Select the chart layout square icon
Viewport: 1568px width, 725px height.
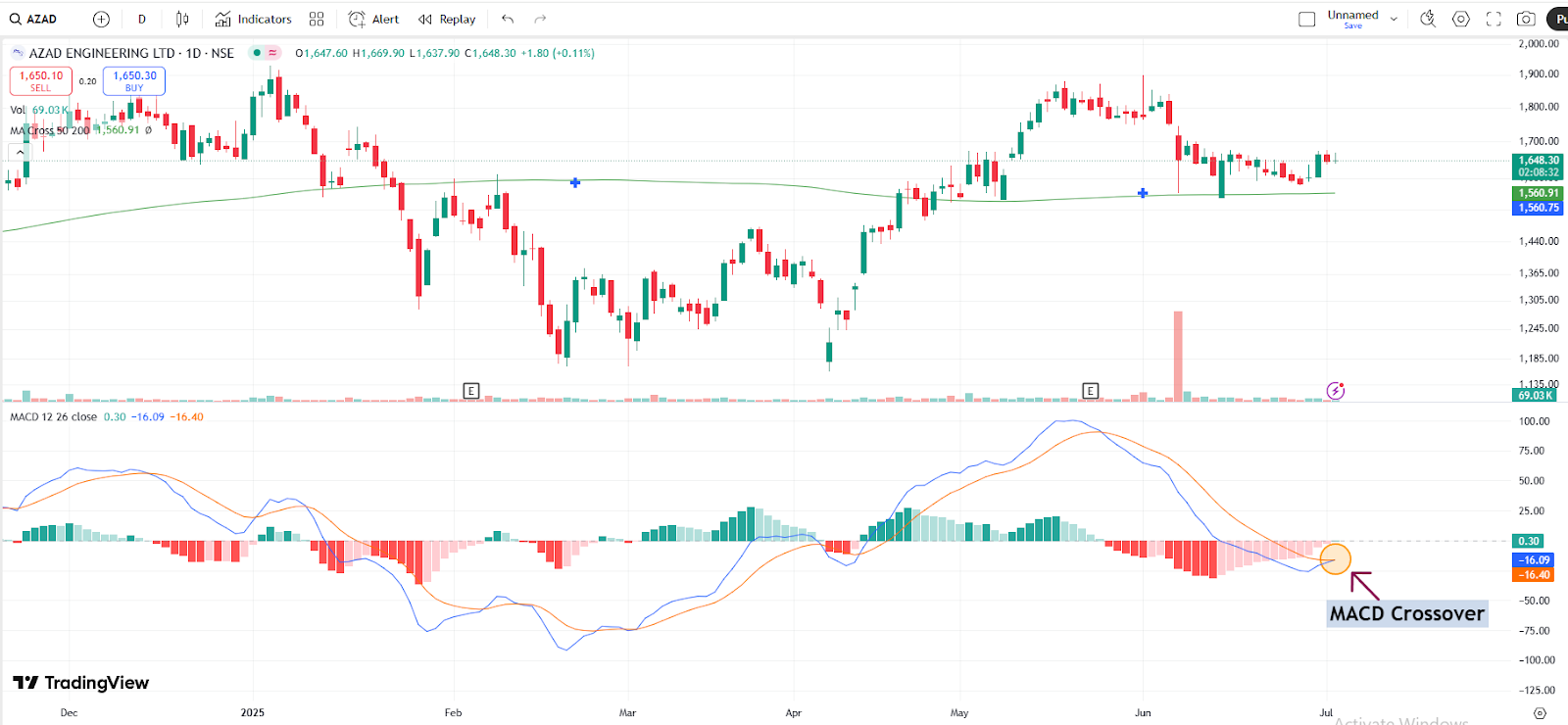tap(1306, 19)
